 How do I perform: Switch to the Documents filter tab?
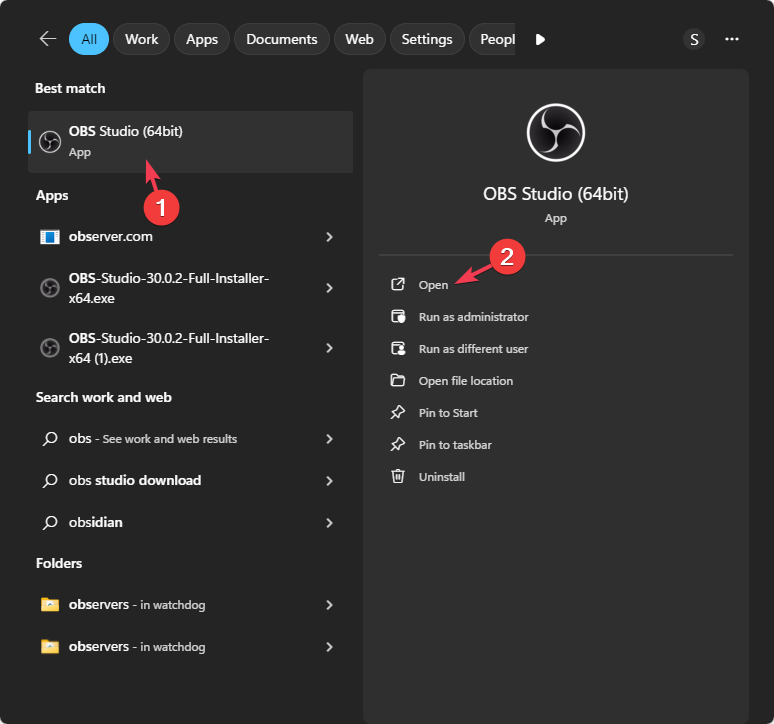point(281,39)
